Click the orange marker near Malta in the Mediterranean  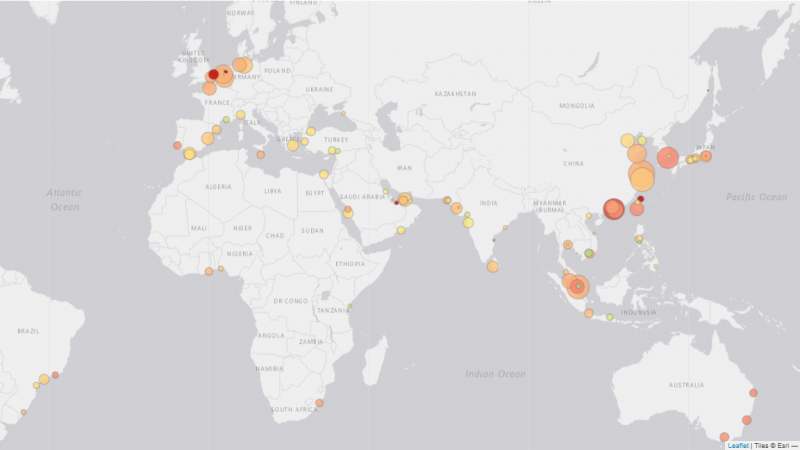point(260,154)
